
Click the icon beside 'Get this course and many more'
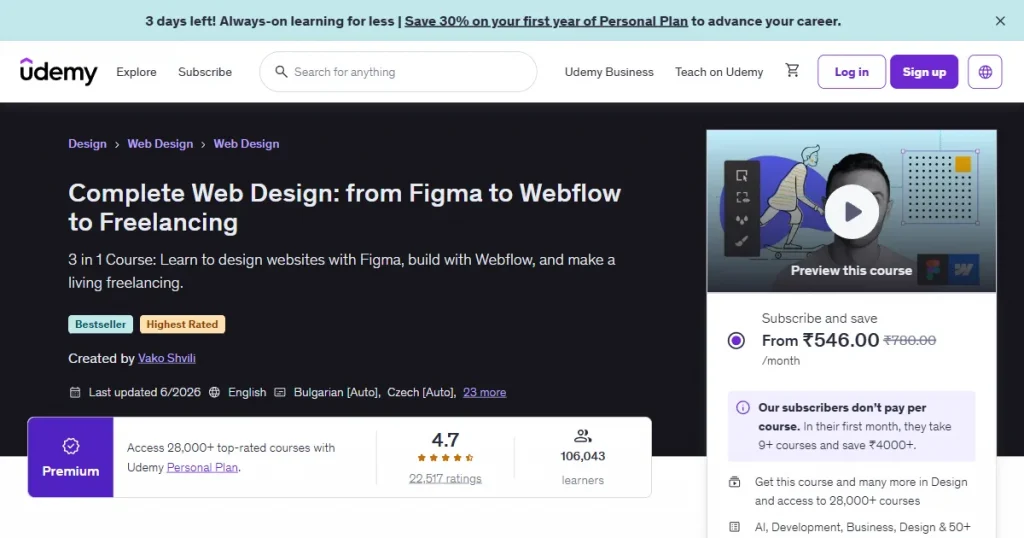[x=735, y=482]
